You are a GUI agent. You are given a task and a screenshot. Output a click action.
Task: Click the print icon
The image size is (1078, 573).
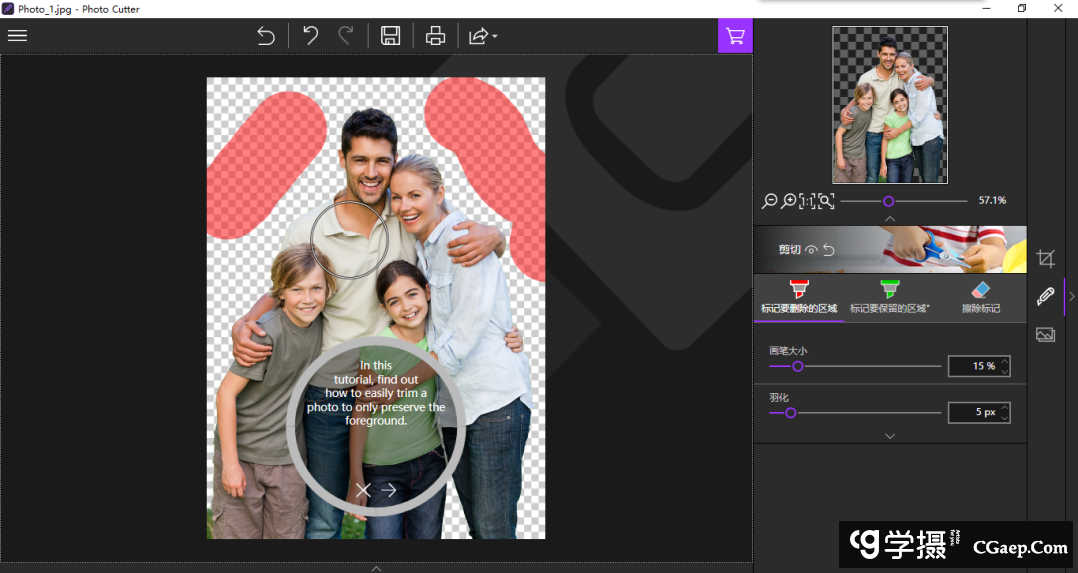point(435,36)
